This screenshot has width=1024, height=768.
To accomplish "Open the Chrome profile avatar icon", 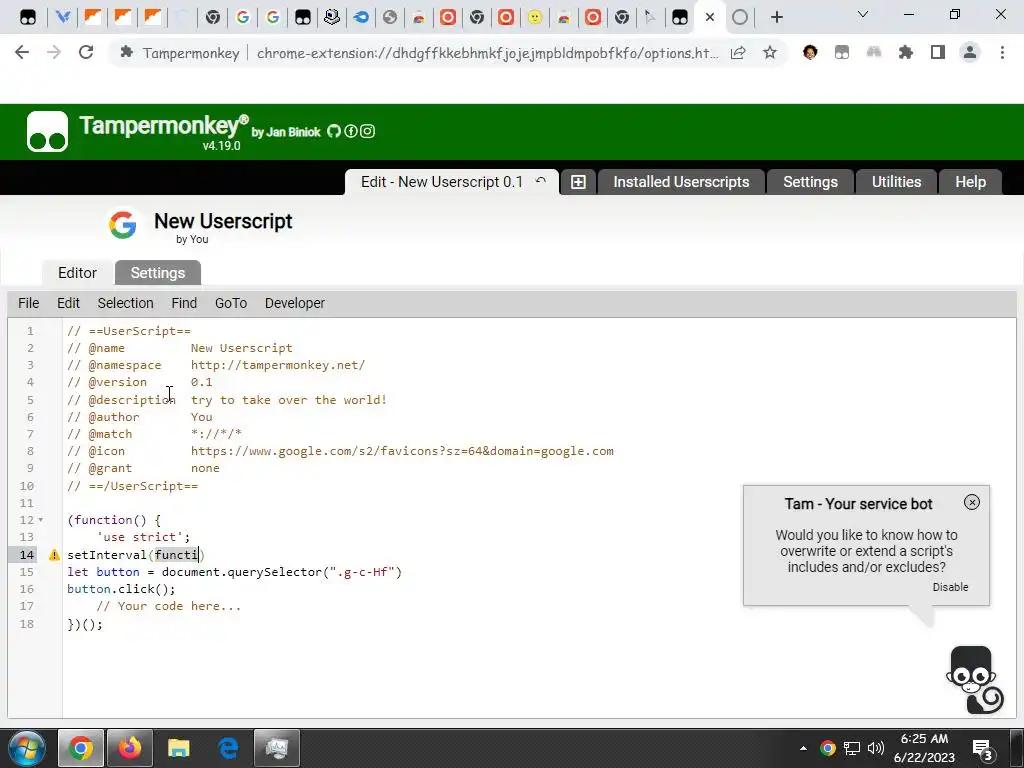I will click(970, 53).
